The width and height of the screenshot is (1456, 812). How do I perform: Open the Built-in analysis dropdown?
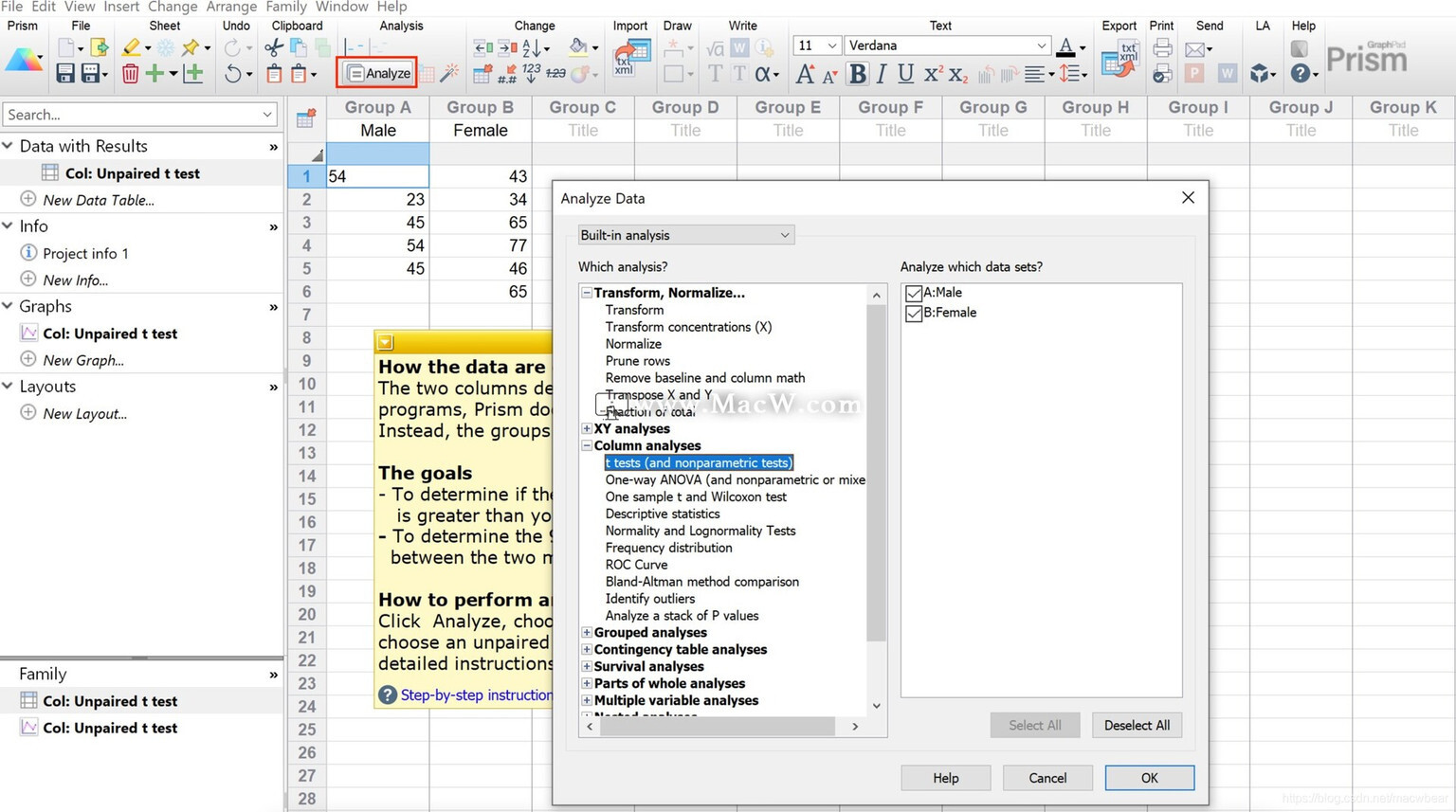tap(685, 235)
